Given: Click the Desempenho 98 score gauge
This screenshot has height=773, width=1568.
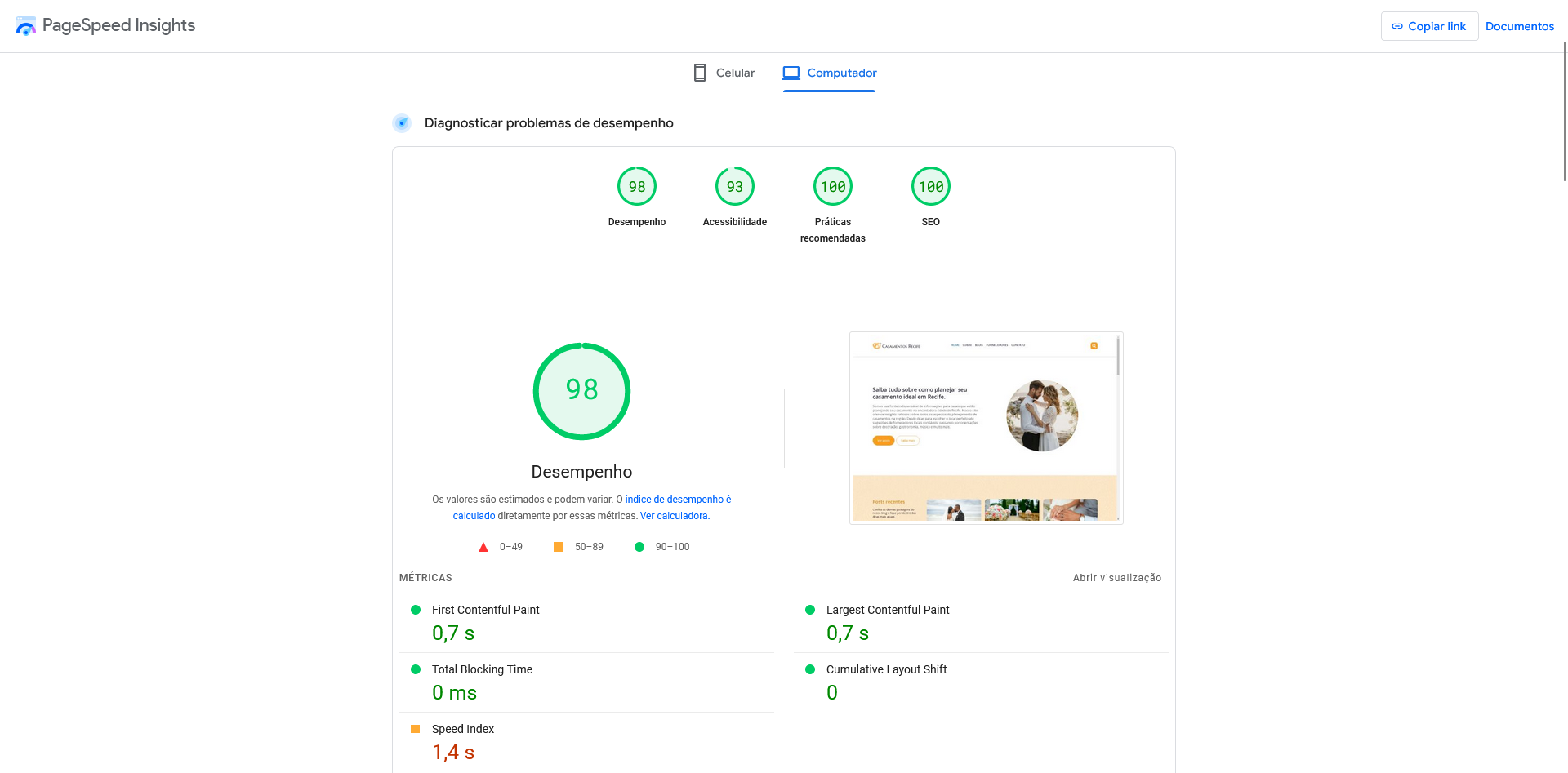Looking at the screenshot, I should (637, 187).
